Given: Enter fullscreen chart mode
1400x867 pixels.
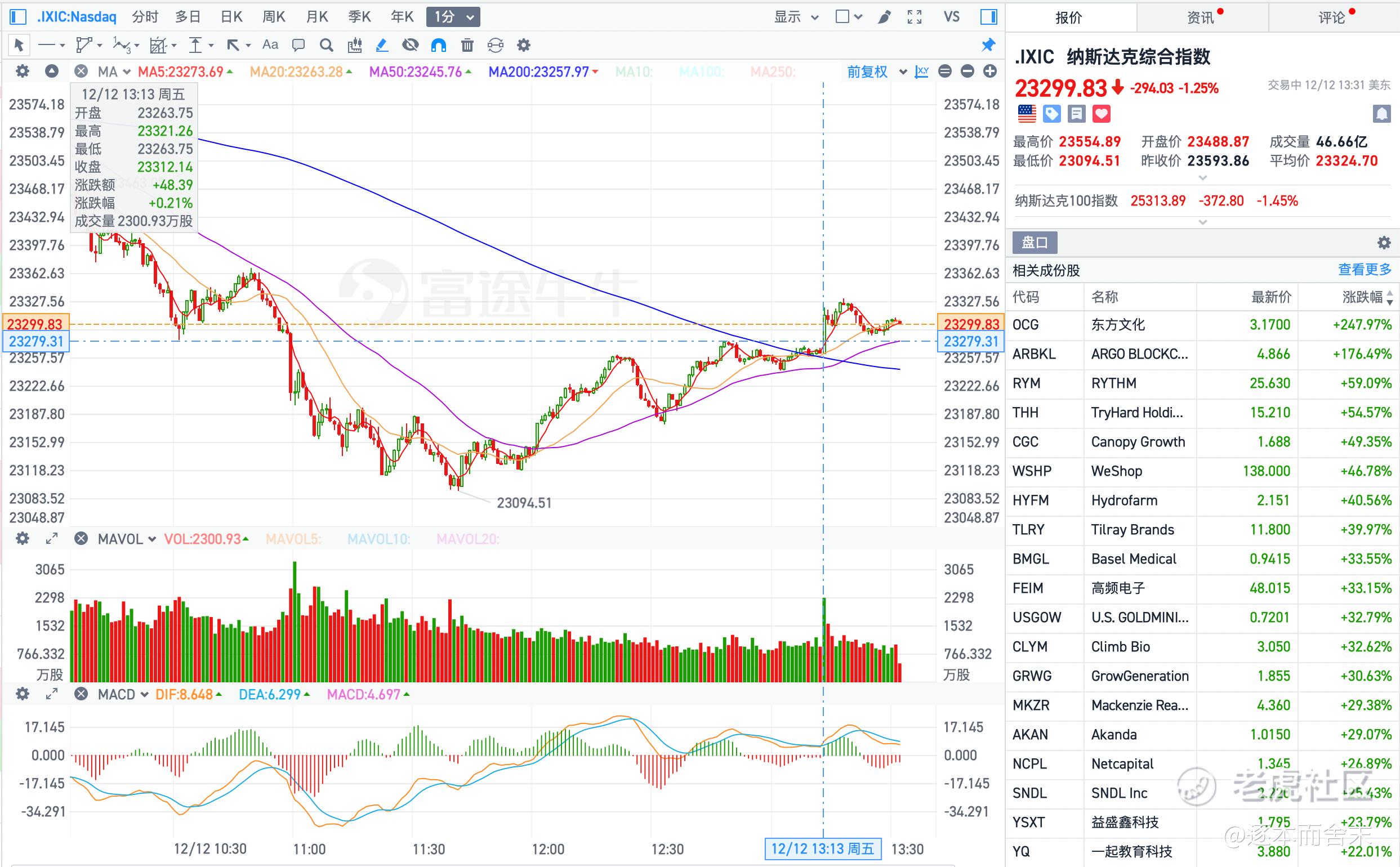Looking at the screenshot, I should coord(915,17).
